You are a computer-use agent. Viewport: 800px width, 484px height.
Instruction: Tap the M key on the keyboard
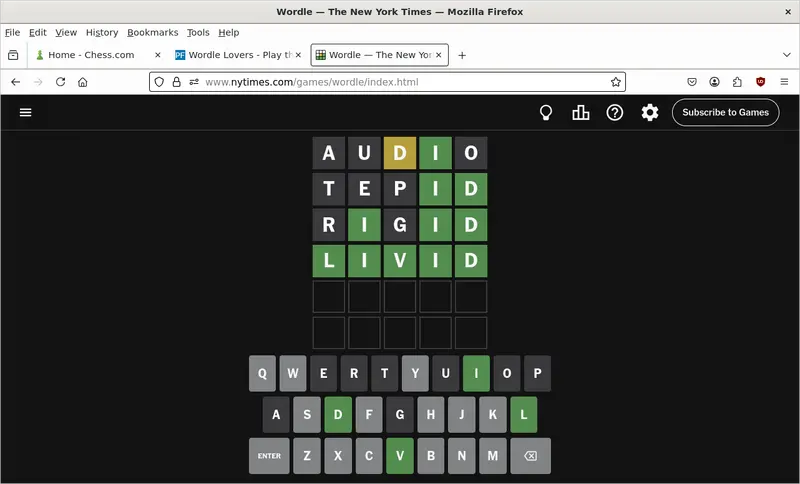tap(493, 456)
